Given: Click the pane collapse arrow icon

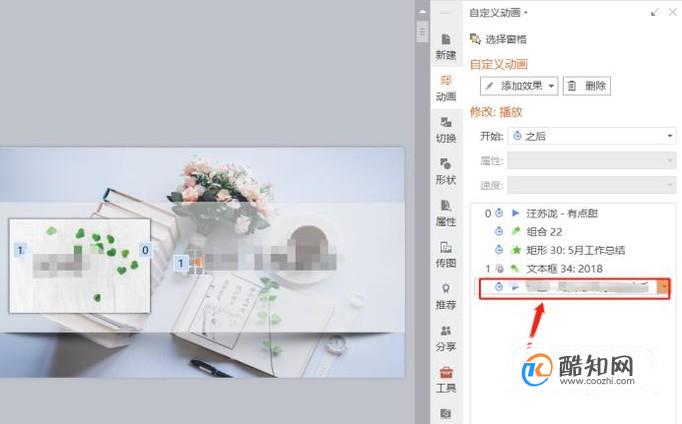Looking at the screenshot, I should tap(655, 12).
